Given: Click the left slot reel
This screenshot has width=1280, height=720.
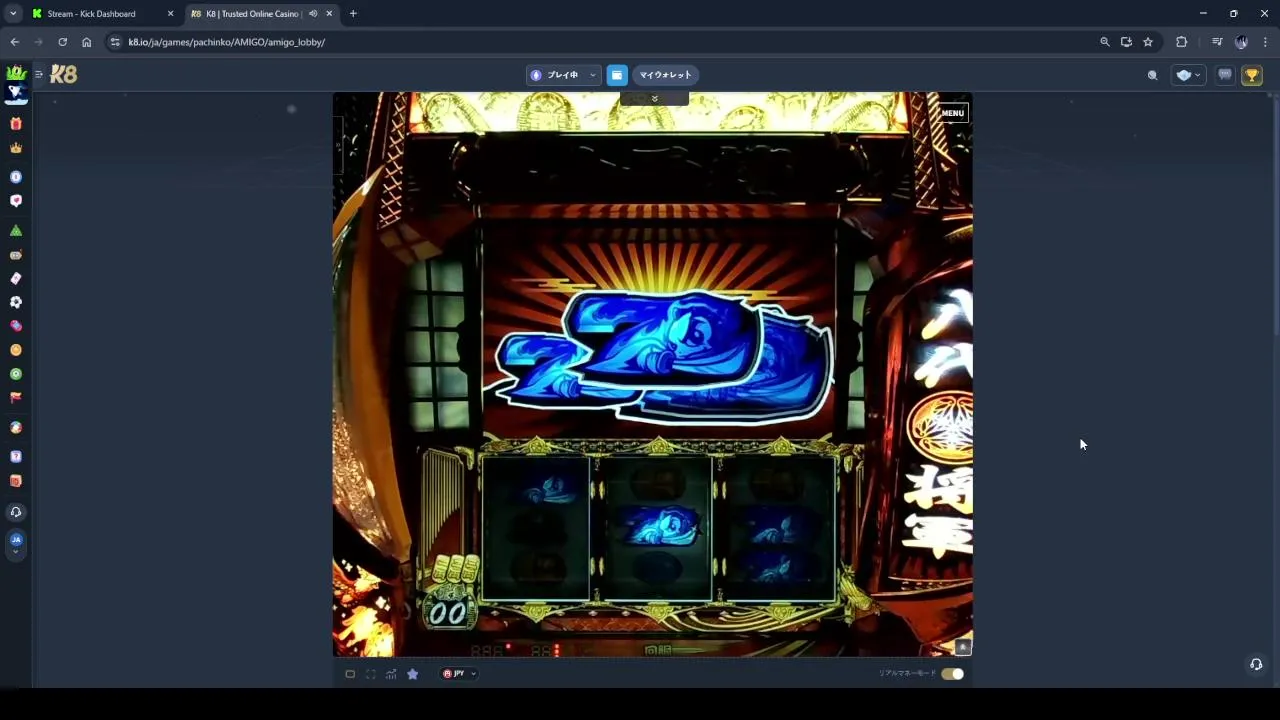Looking at the screenshot, I should point(535,529).
